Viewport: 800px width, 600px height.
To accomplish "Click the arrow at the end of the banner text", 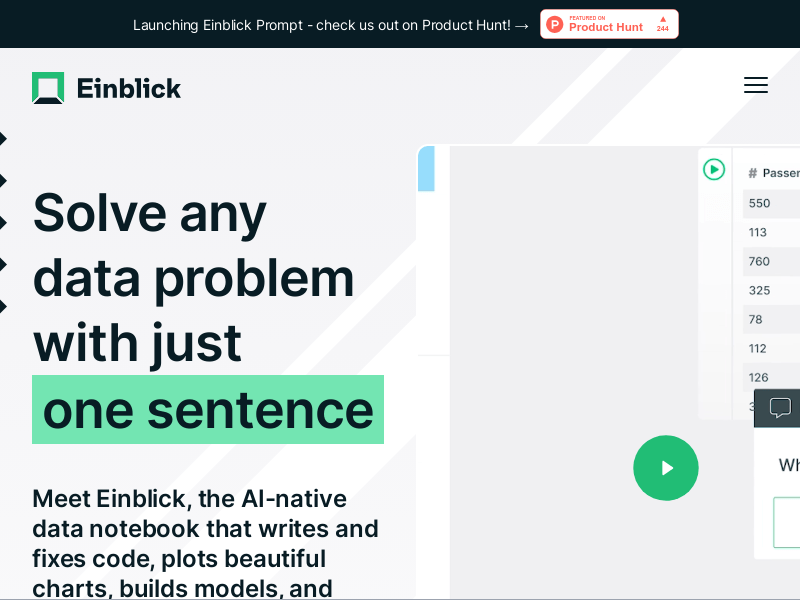I will (x=522, y=26).
